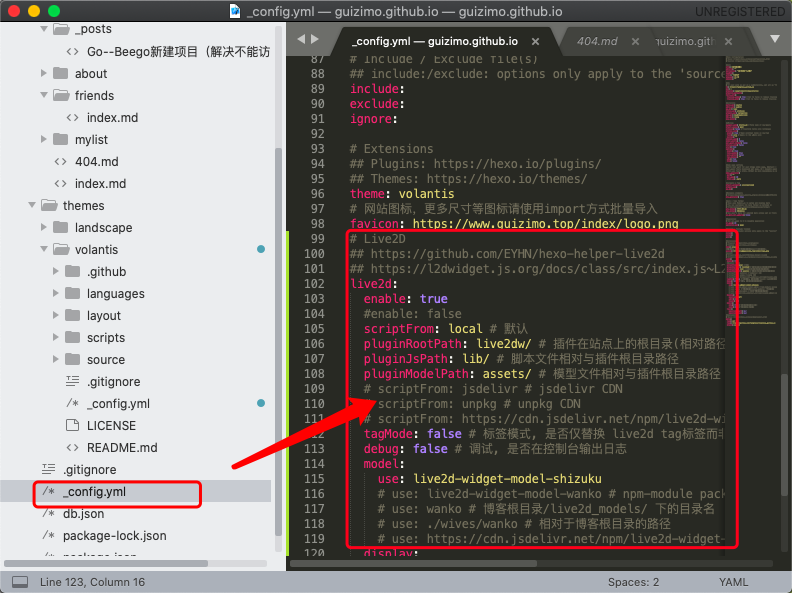Click the themes folder icon
This screenshot has width=792, height=593.
click(x=49, y=205)
